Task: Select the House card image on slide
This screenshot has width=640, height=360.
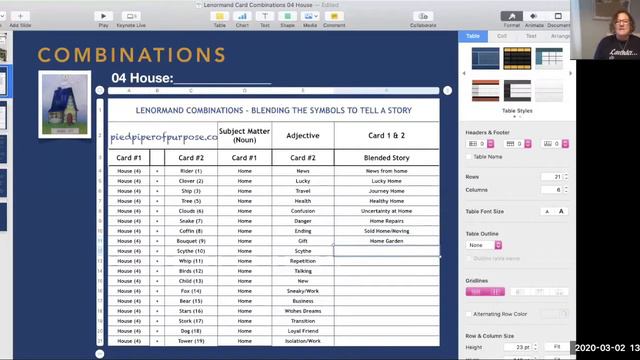Action: [65, 104]
